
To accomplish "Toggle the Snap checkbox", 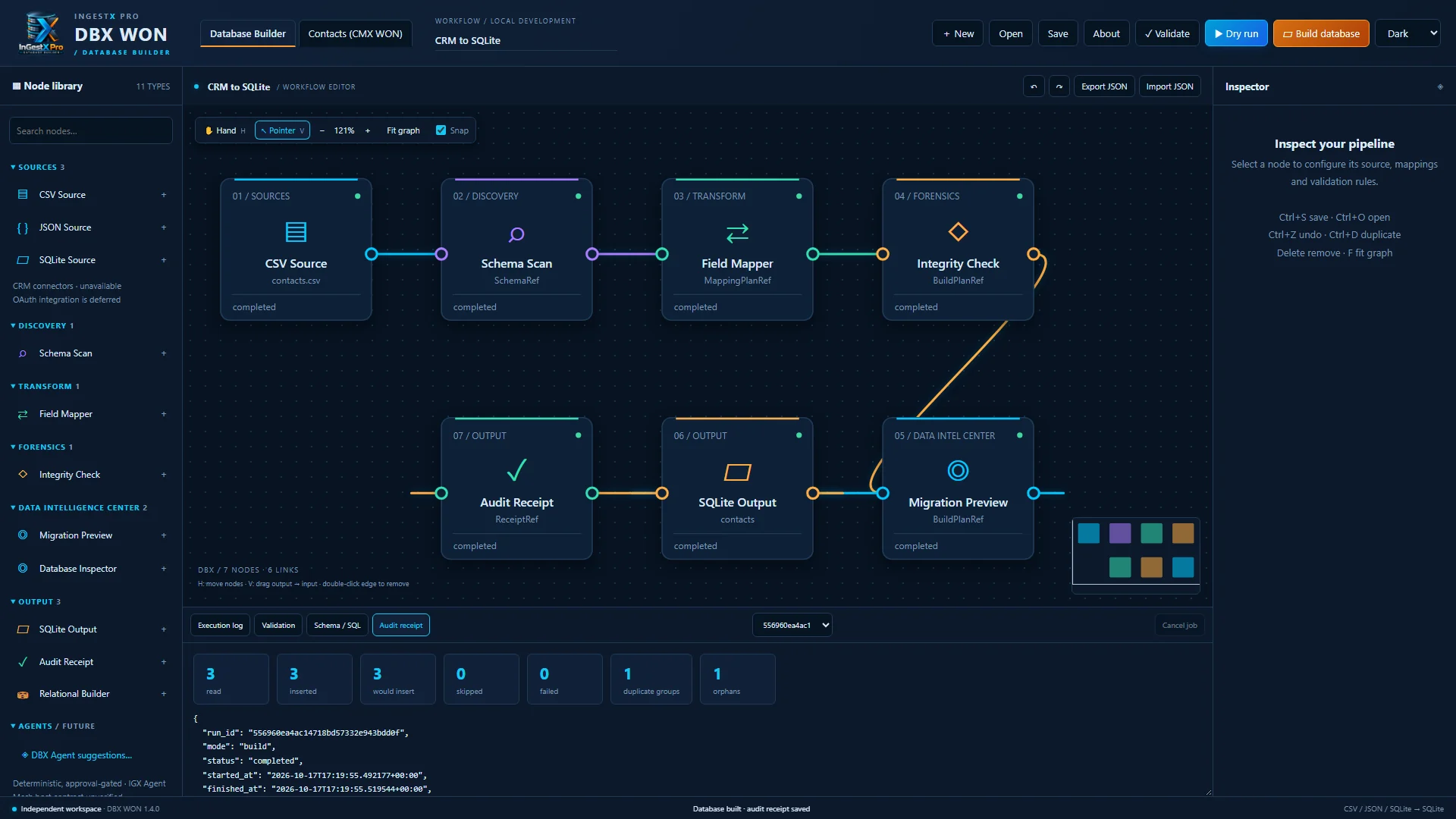I will [441, 130].
